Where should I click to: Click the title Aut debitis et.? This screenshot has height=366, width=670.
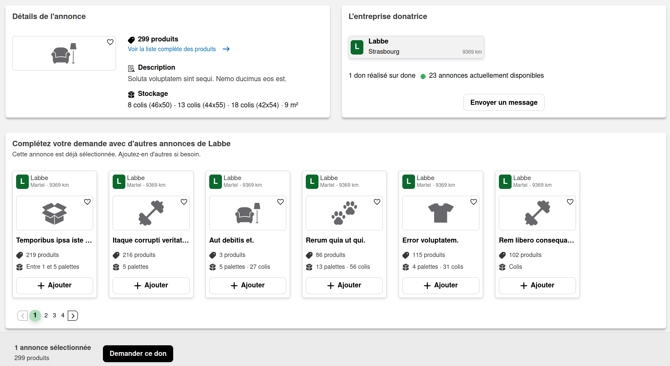coord(231,240)
